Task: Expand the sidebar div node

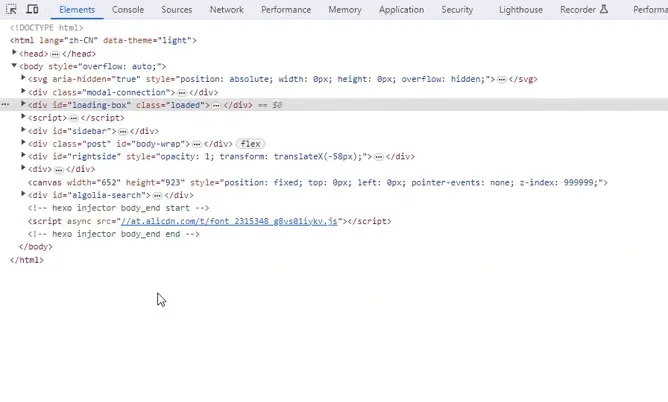Action: [23, 130]
